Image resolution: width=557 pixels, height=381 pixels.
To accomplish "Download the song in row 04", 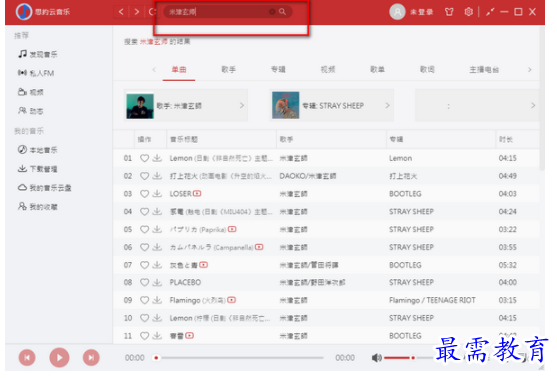I will pos(157,212).
